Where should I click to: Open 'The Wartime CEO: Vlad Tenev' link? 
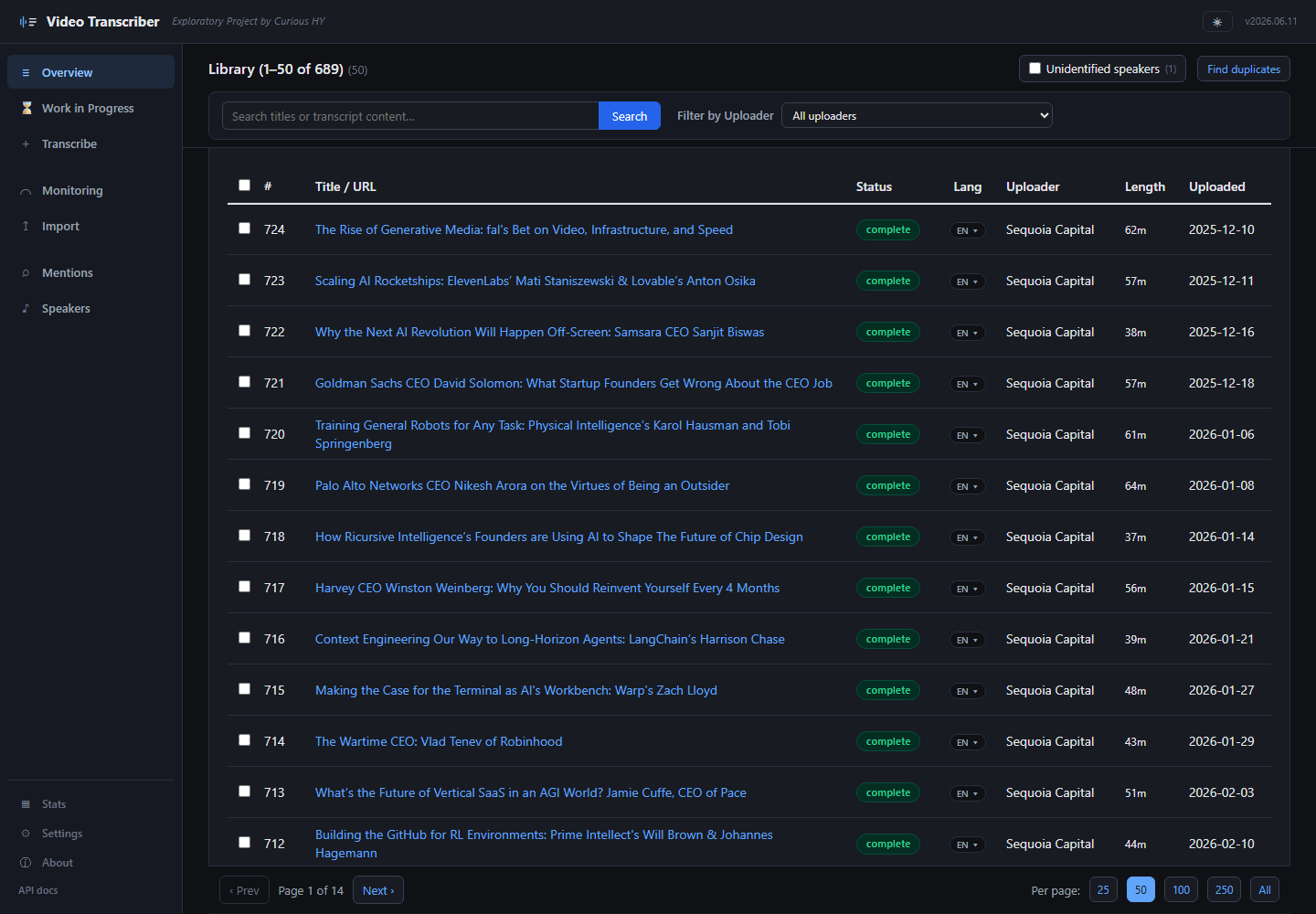tap(439, 741)
